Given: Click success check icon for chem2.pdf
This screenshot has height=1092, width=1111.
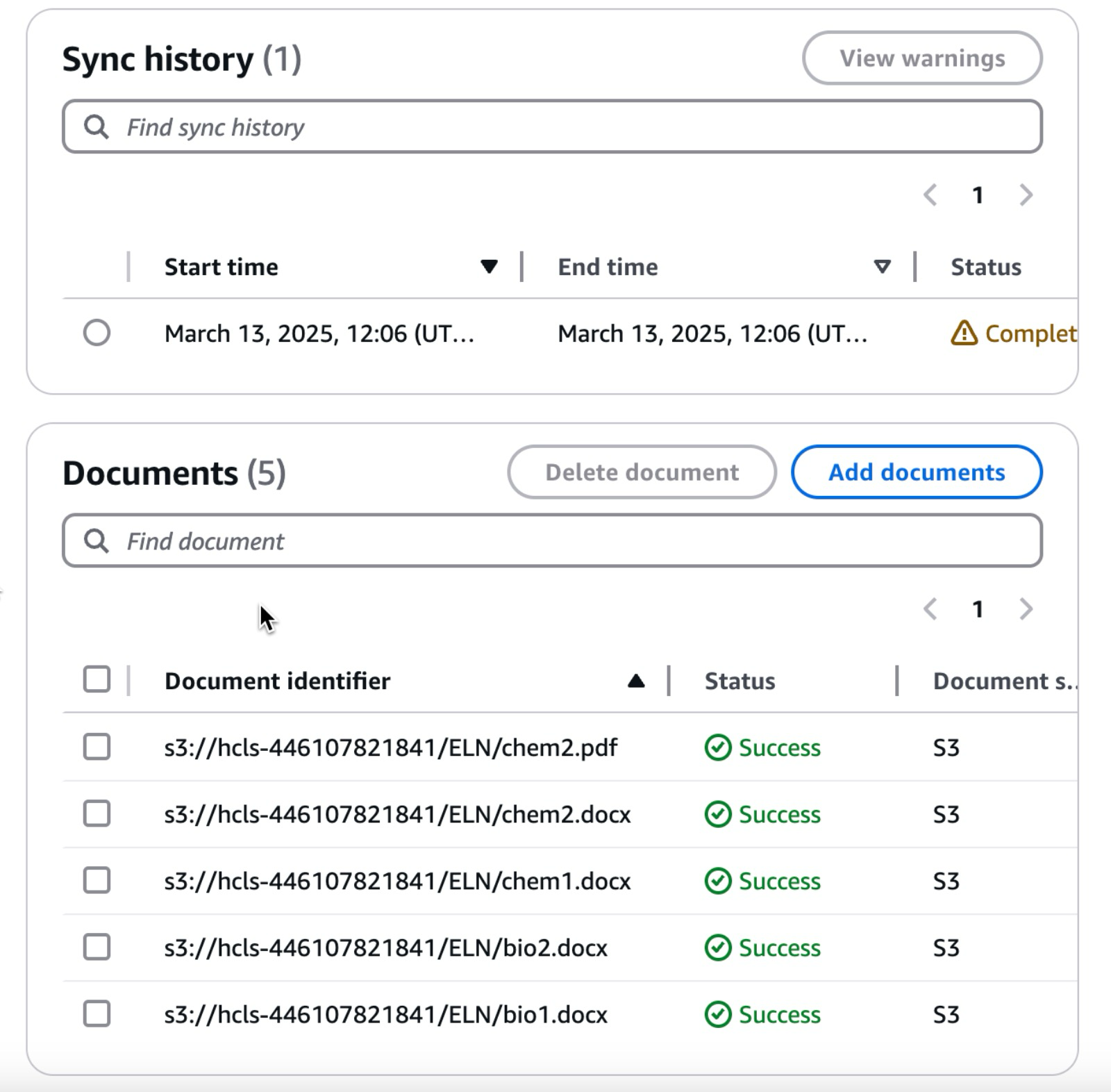Looking at the screenshot, I should coord(717,748).
